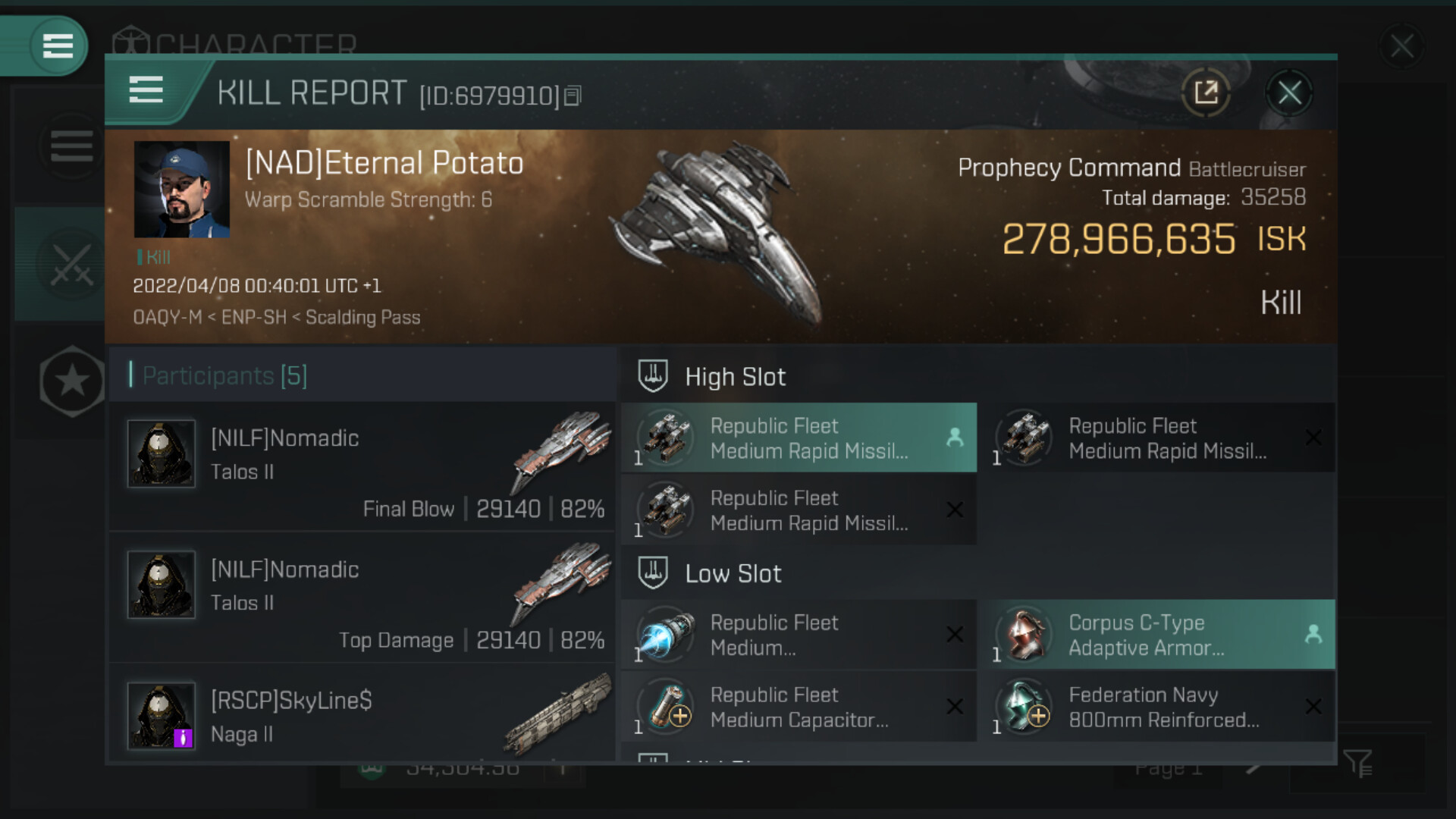Image resolution: width=1456 pixels, height=819 pixels.
Task: Open the crossed-swords combat sidebar tab
Action: (x=71, y=265)
